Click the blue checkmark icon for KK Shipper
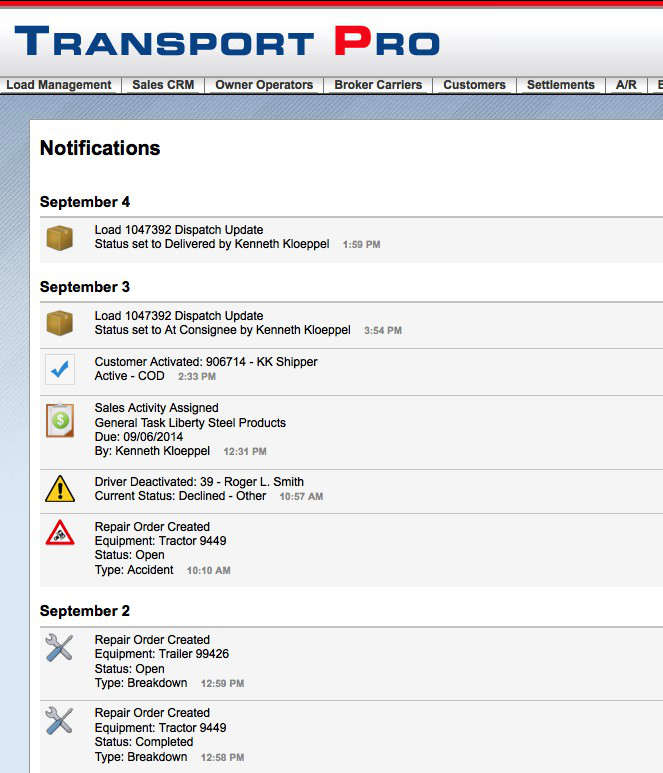The height and width of the screenshot is (773, 663). [x=60, y=369]
